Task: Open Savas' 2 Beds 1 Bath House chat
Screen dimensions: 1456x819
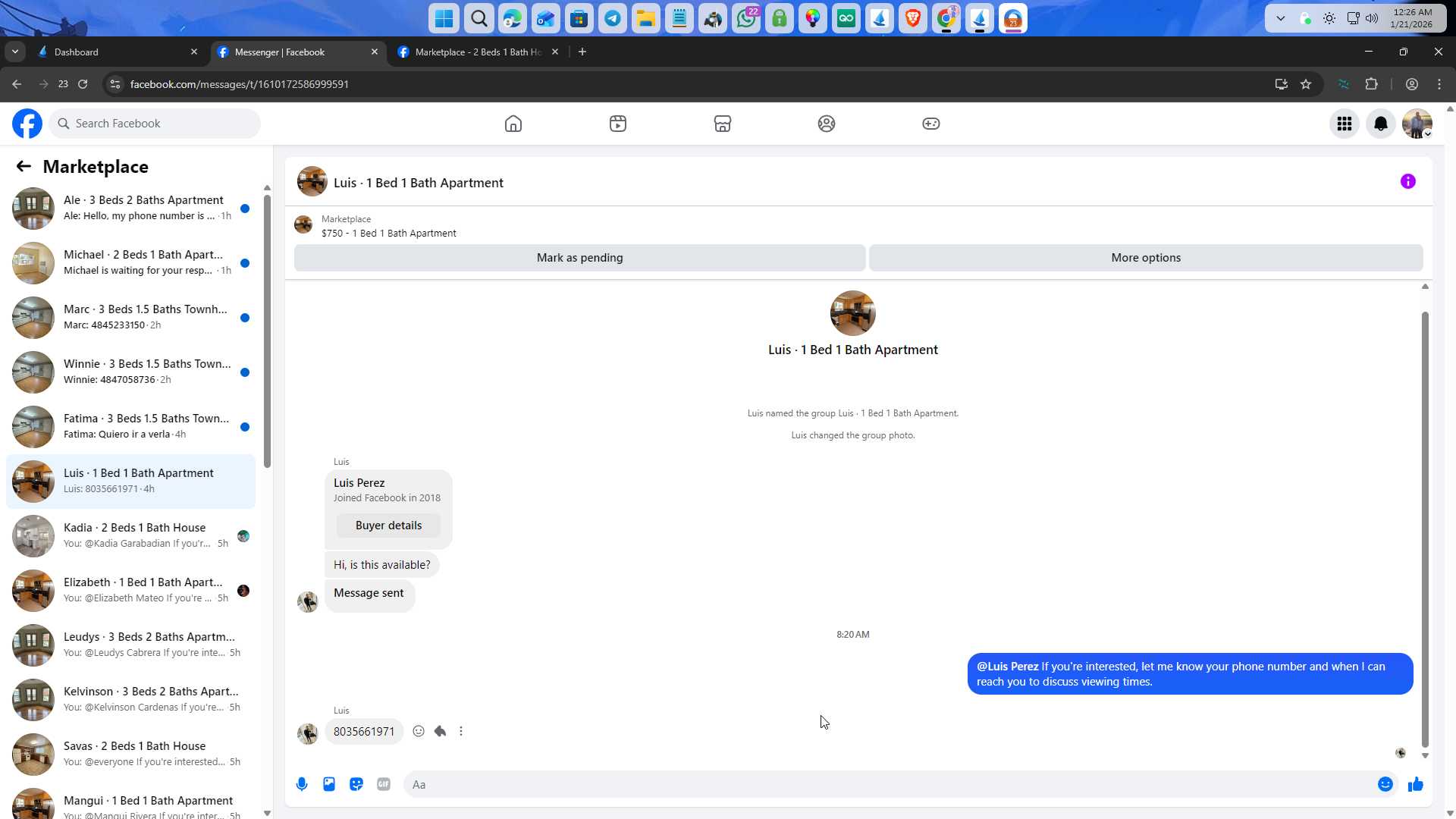Action: point(130,755)
